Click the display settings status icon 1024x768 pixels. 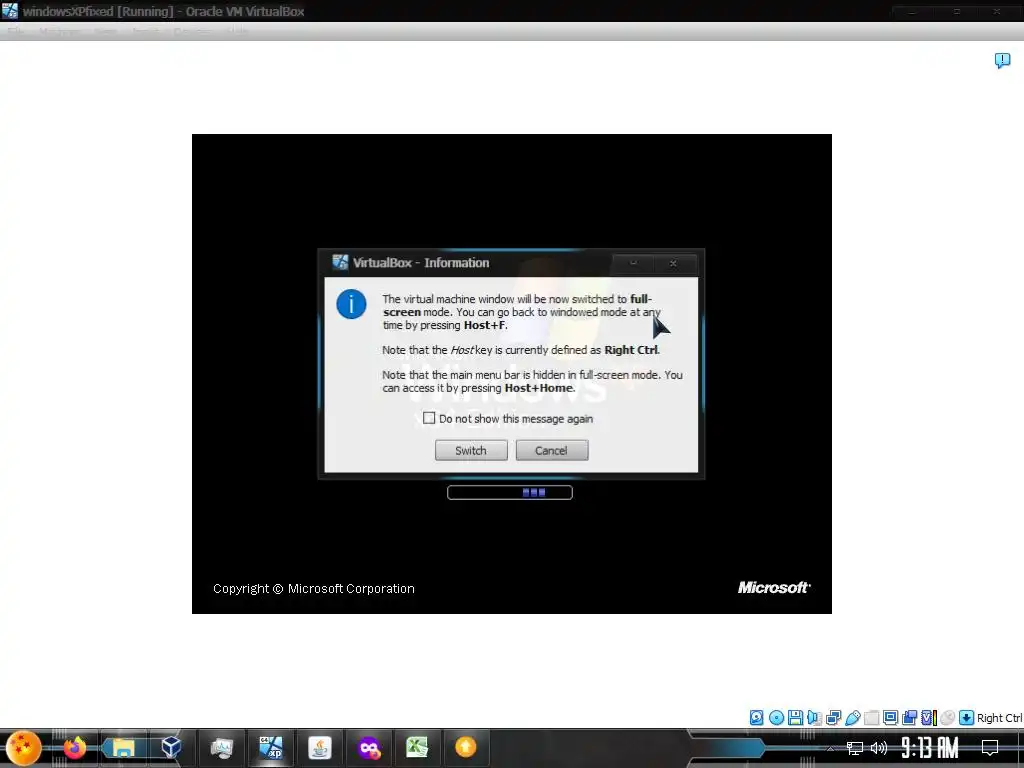(890, 718)
